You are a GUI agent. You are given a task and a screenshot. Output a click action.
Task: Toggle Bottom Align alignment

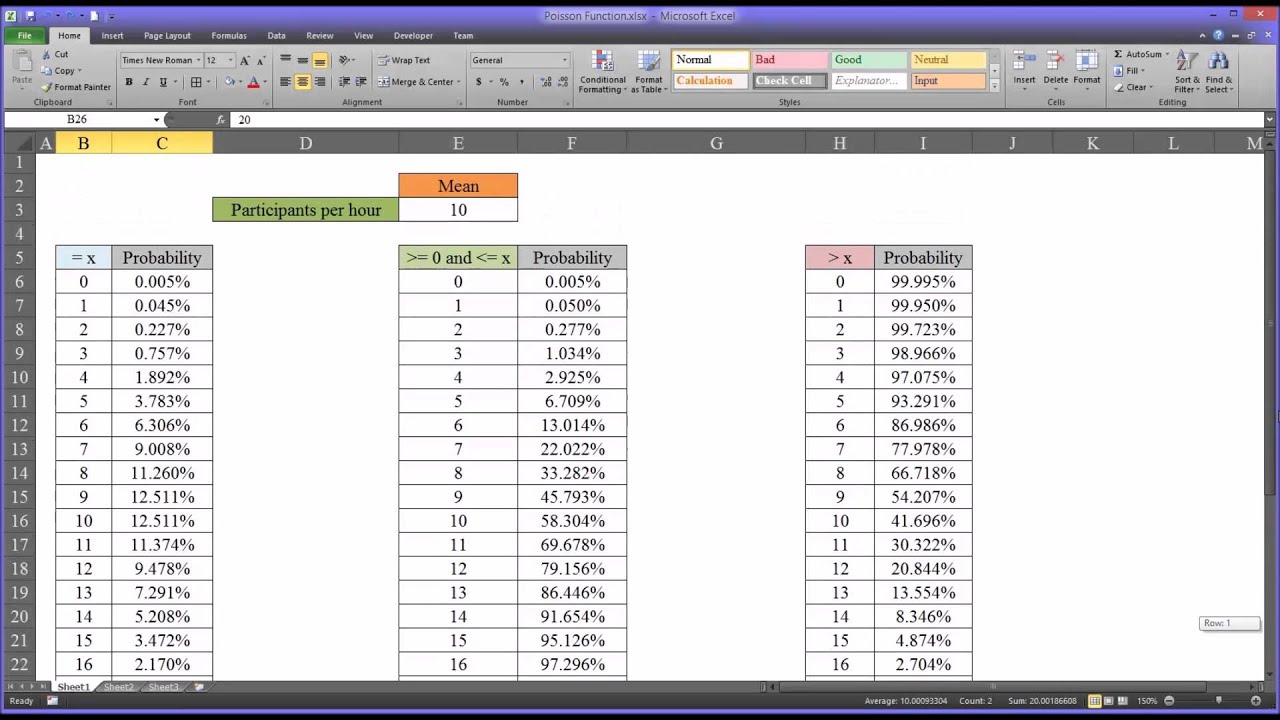point(319,60)
